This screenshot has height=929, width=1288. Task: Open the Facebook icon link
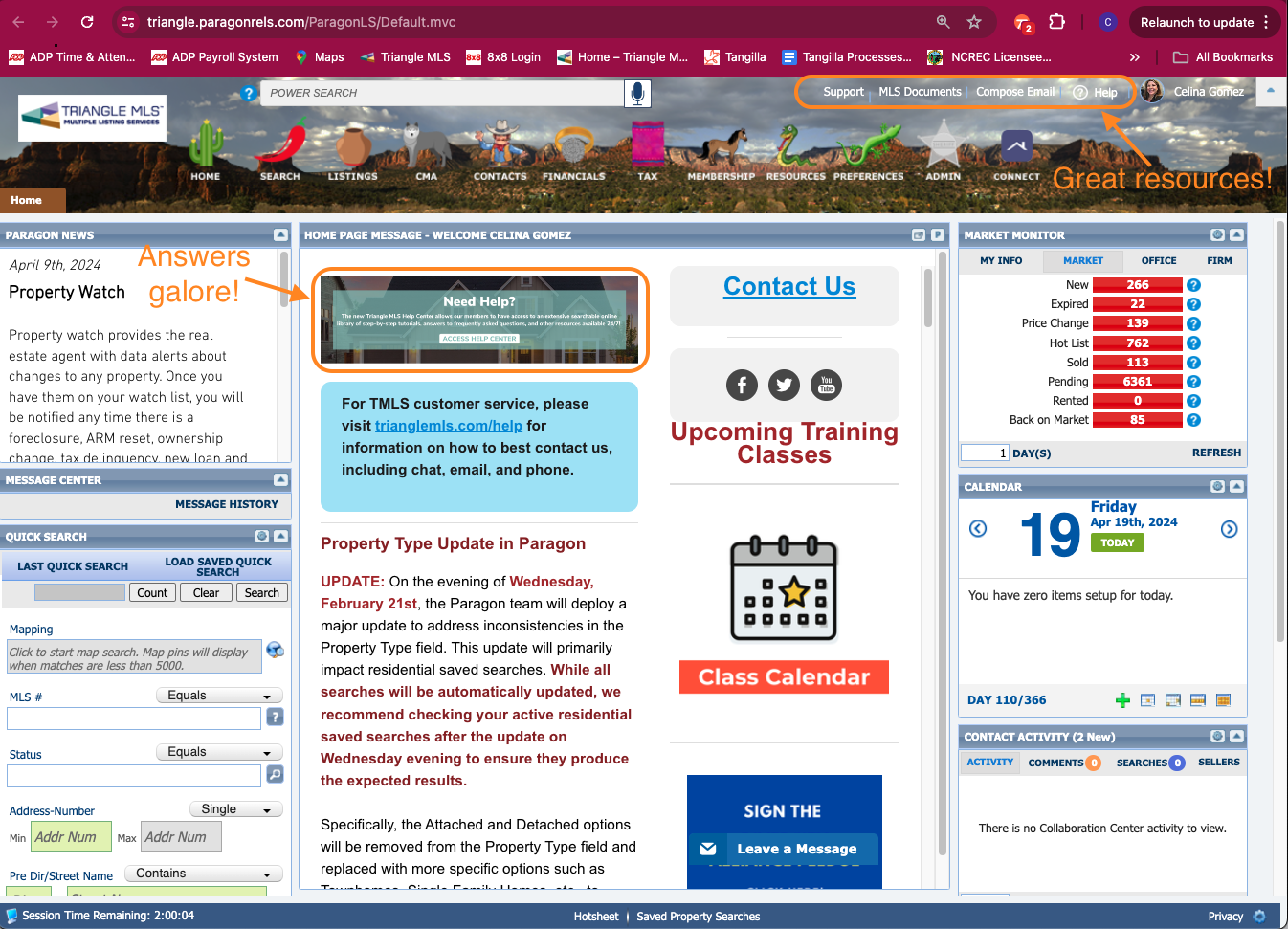(x=742, y=385)
